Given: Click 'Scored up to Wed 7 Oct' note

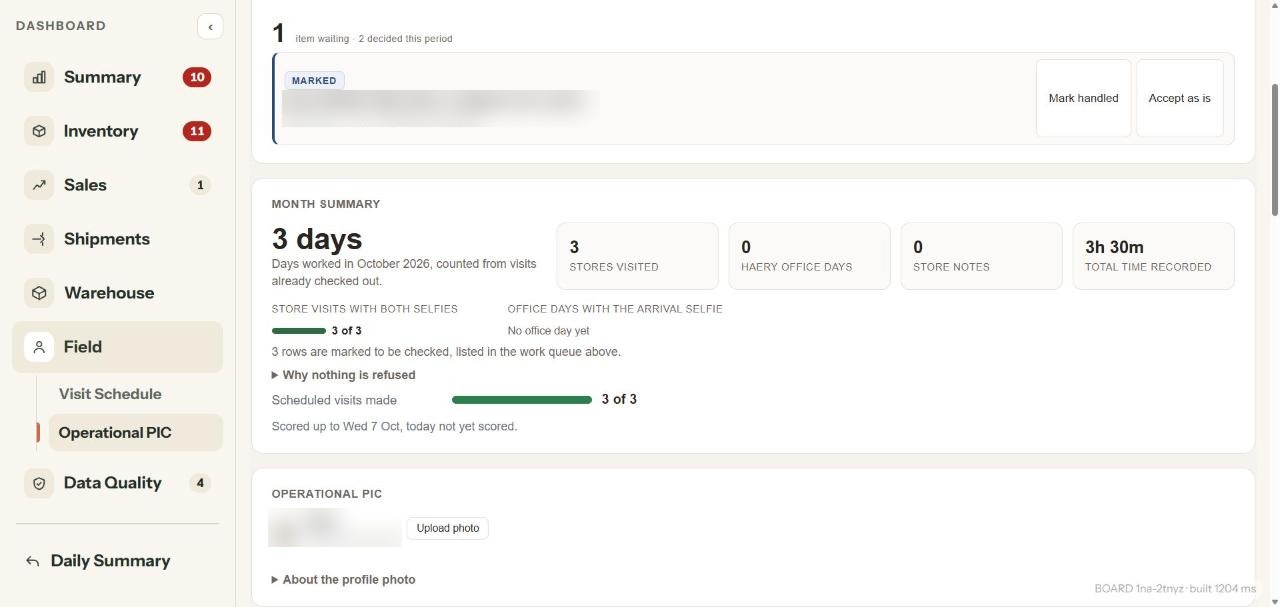Looking at the screenshot, I should [394, 426].
